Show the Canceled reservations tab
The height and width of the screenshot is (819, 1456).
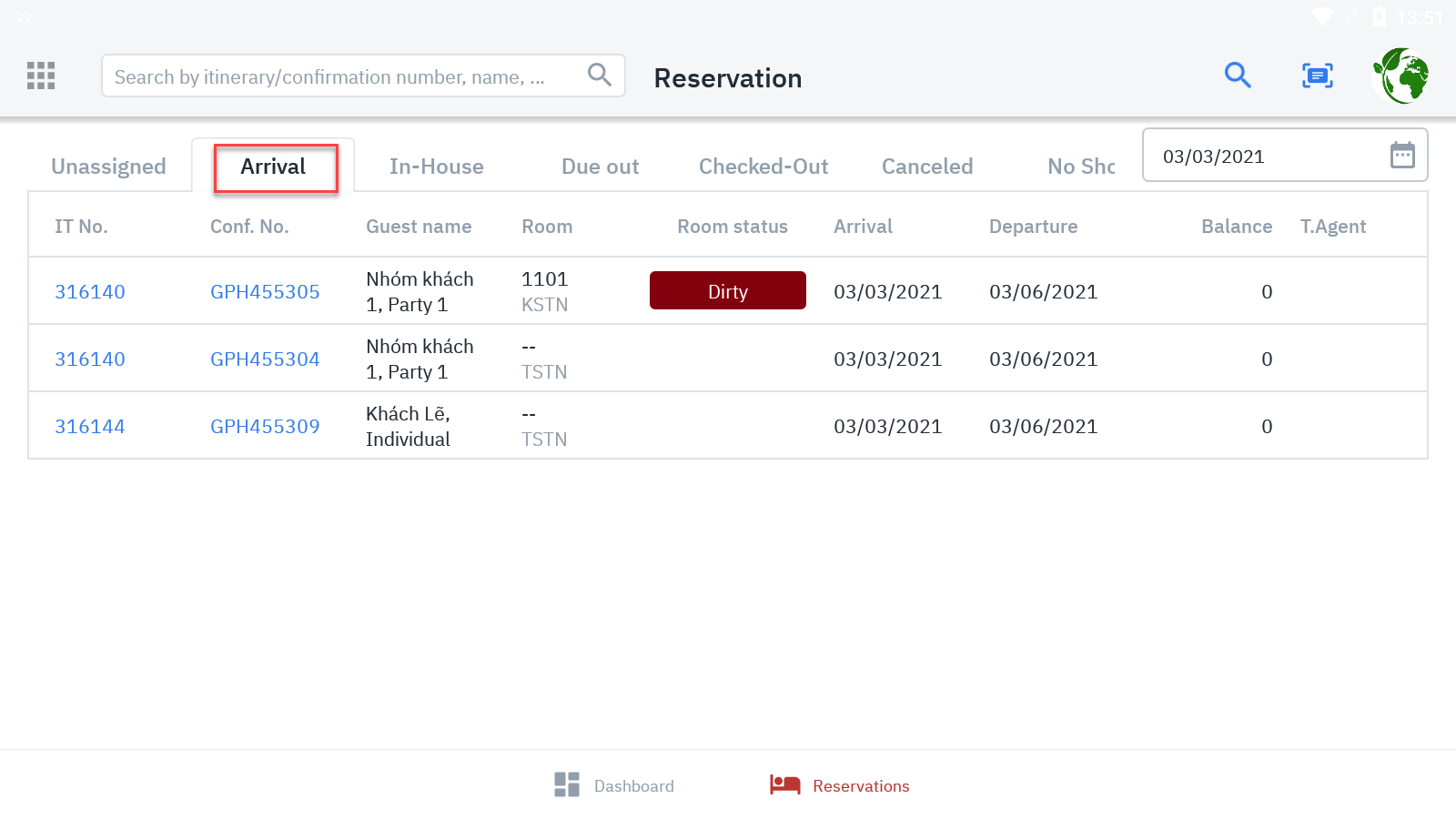pos(926,167)
